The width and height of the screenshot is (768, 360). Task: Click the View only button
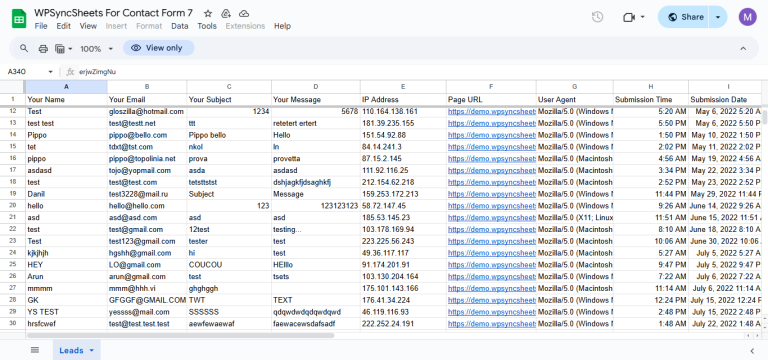point(159,48)
